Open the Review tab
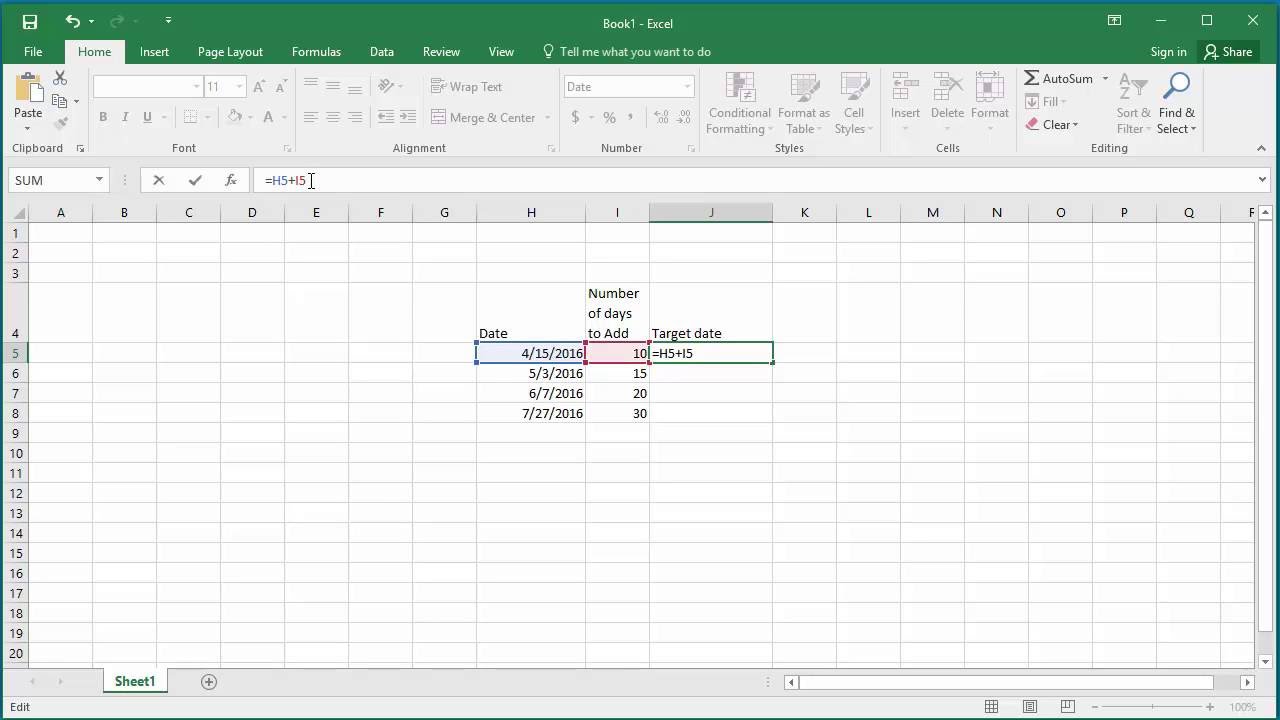This screenshot has width=1280, height=720. pos(441,52)
